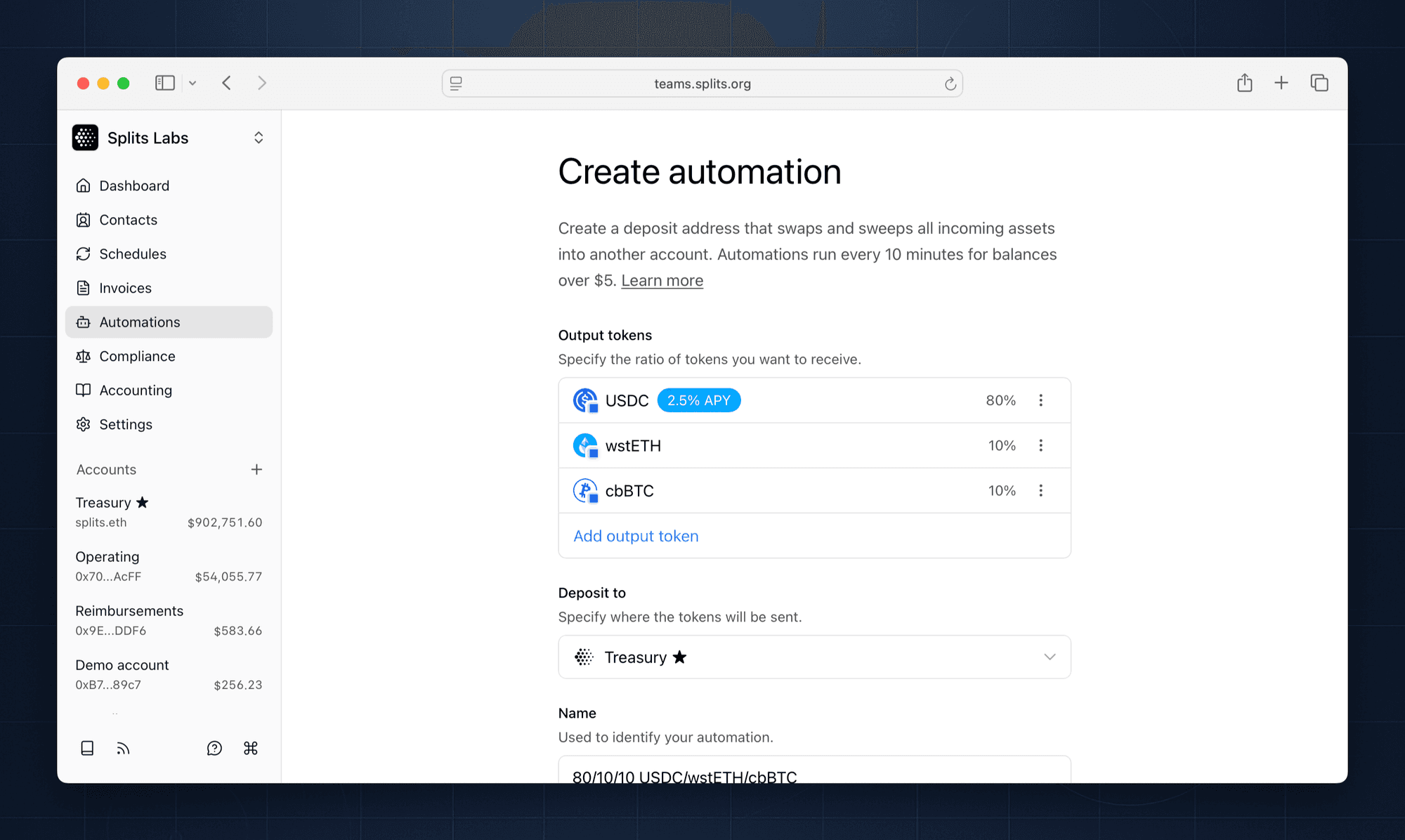
Task: Click the RSS feed icon
Action: (x=124, y=748)
